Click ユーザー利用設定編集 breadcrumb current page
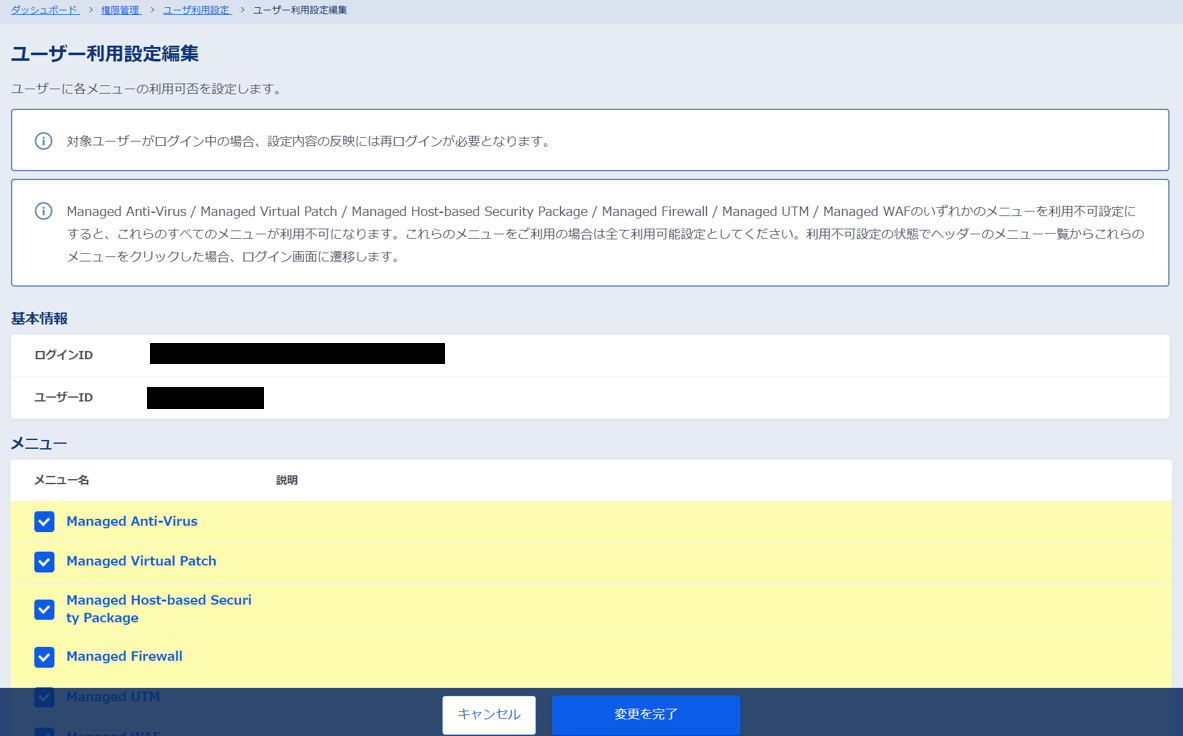Viewport: 1183px width, 736px height. point(300,10)
